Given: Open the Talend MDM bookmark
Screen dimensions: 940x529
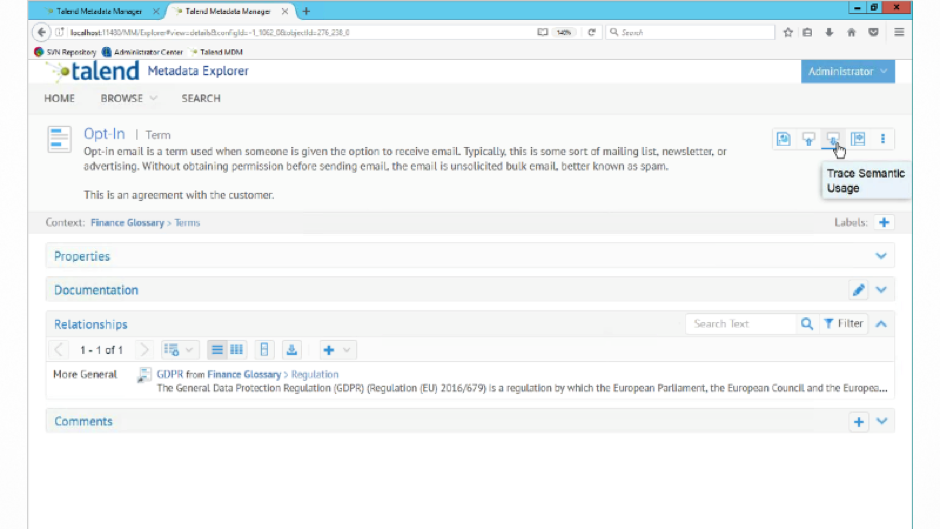Looking at the screenshot, I should click(216, 52).
